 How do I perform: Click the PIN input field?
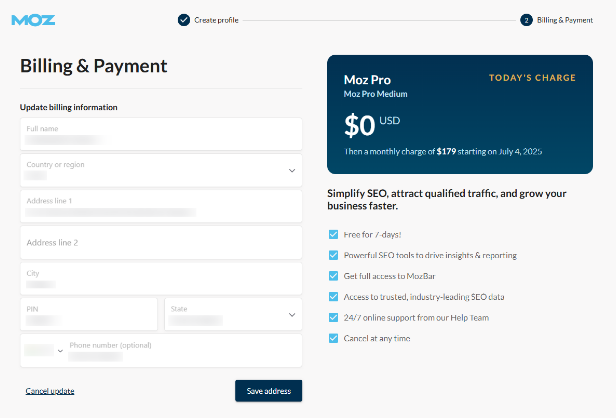coord(89,314)
